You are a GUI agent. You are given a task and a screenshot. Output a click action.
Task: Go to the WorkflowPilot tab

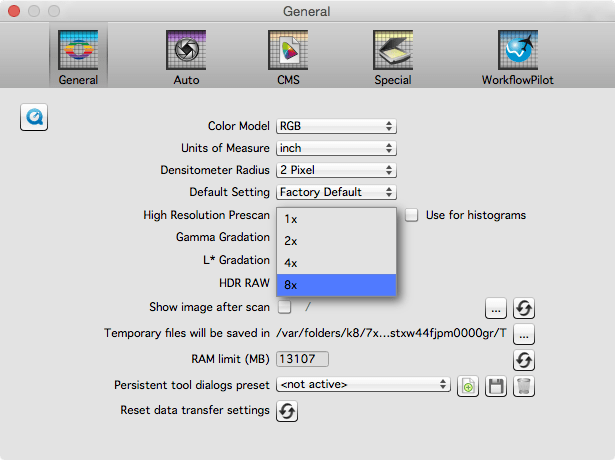tap(517, 58)
